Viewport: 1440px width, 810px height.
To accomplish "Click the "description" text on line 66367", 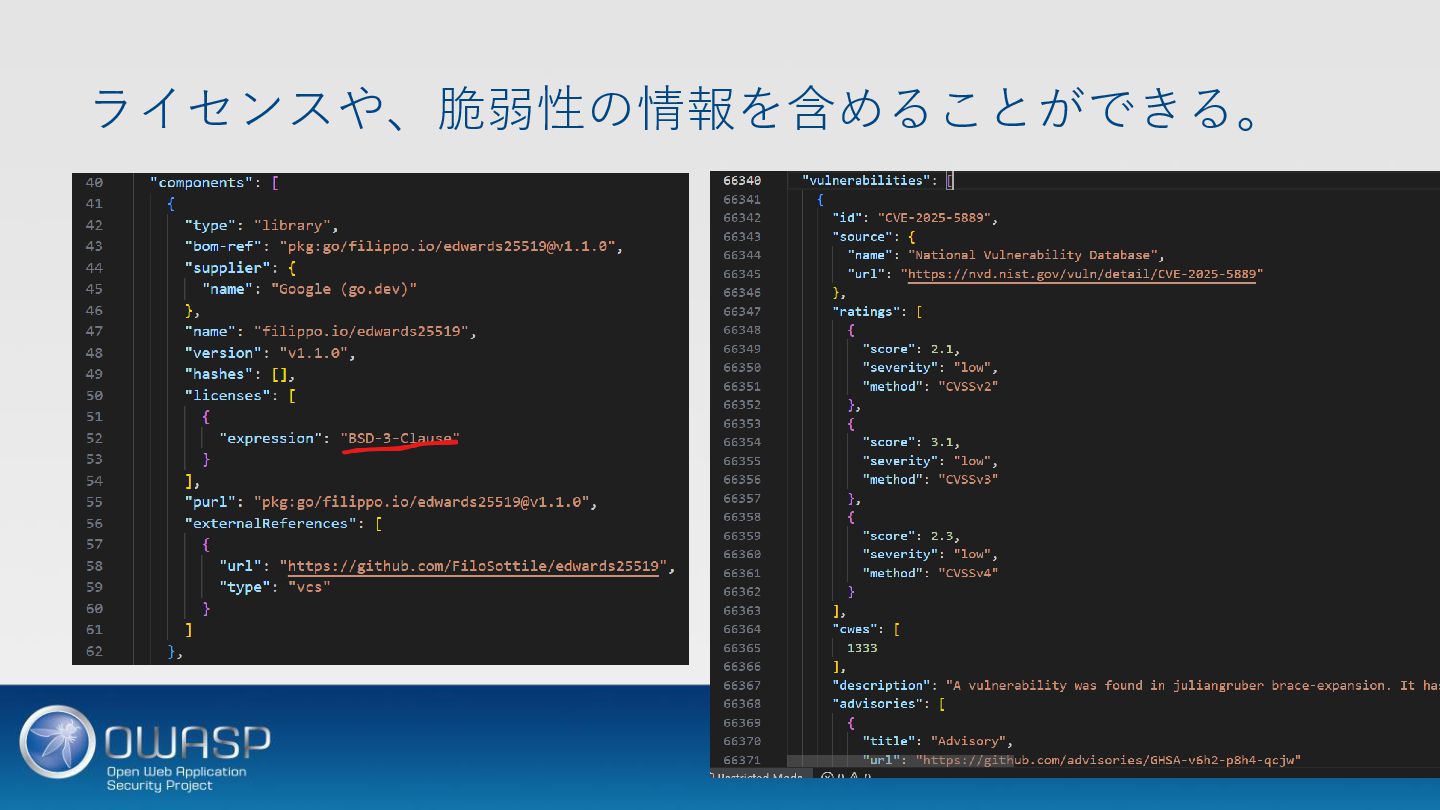I will pos(1192,685).
